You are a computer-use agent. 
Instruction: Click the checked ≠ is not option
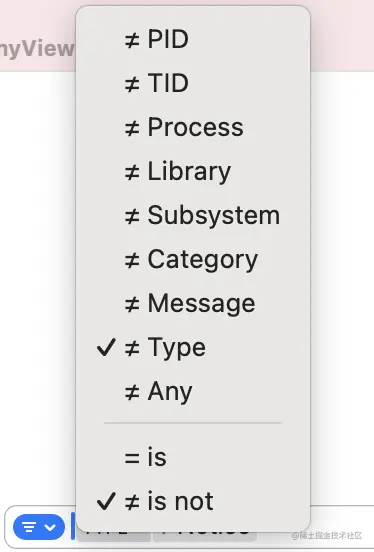(193, 501)
